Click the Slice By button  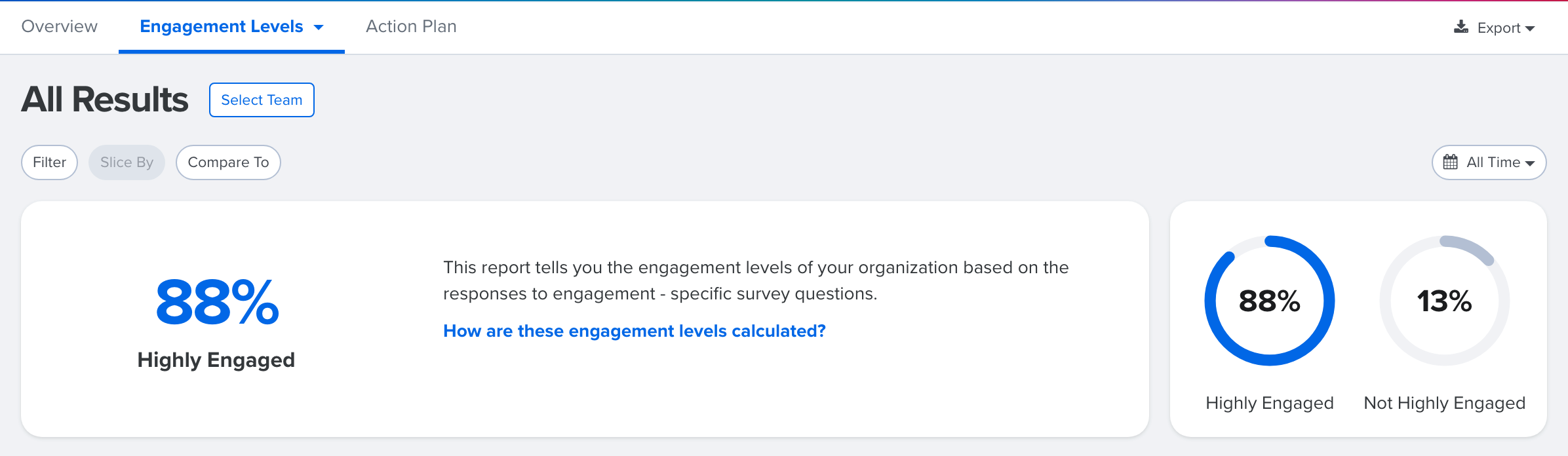pyautogui.click(x=127, y=162)
